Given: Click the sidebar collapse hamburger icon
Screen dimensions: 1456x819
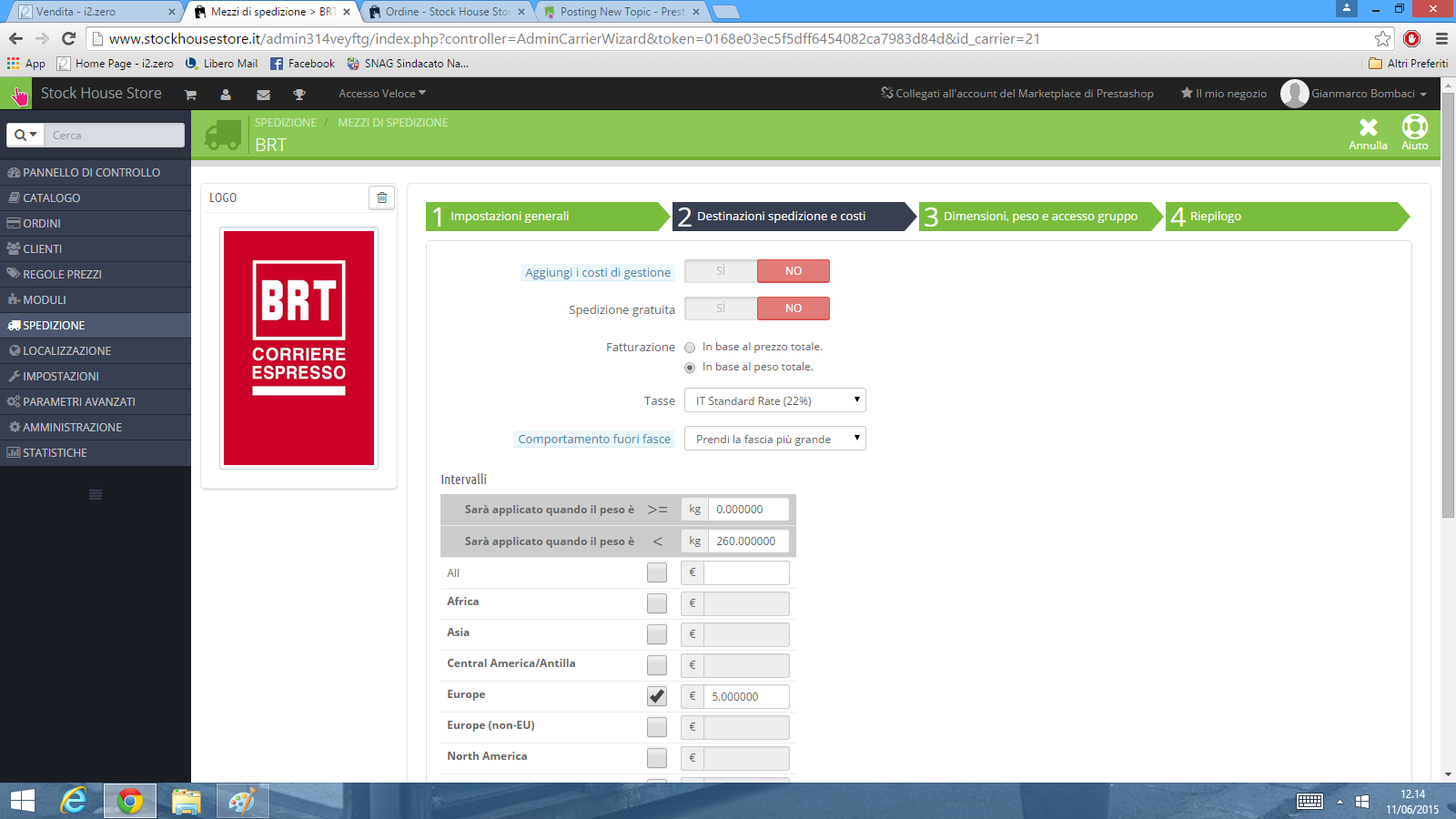Looking at the screenshot, I should [96, 495].
